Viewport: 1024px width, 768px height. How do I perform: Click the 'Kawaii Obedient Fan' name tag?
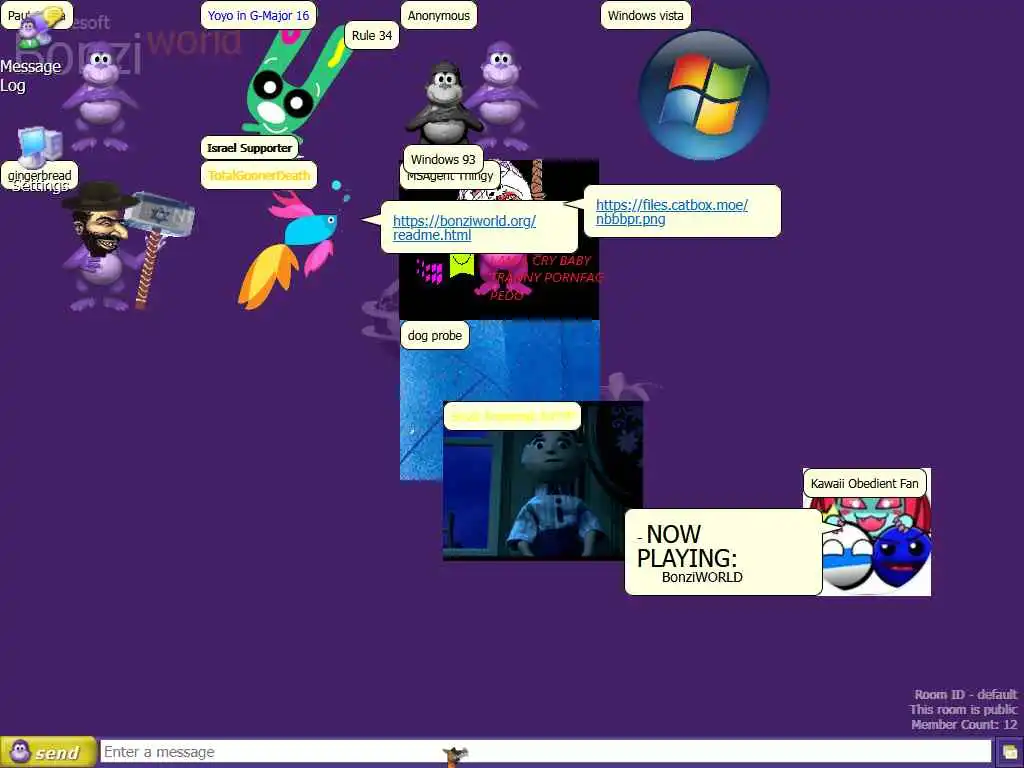865,484
